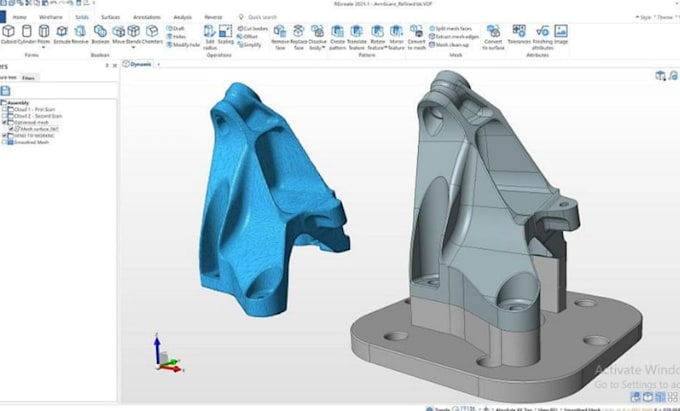The image size is (680, 411).
Task: Click the Convert to surface icon
Action: point(493,37)
